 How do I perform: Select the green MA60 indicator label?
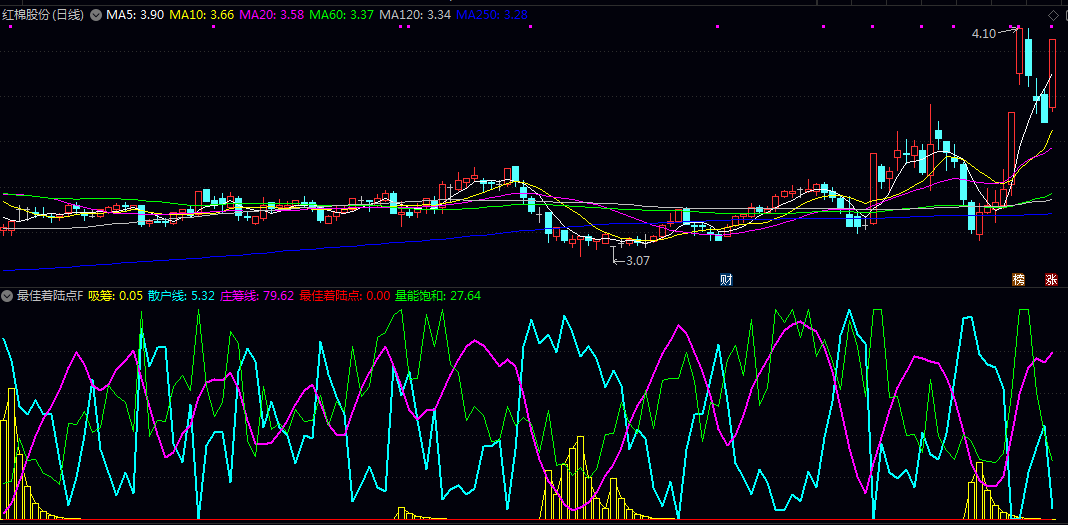(342, 16)
